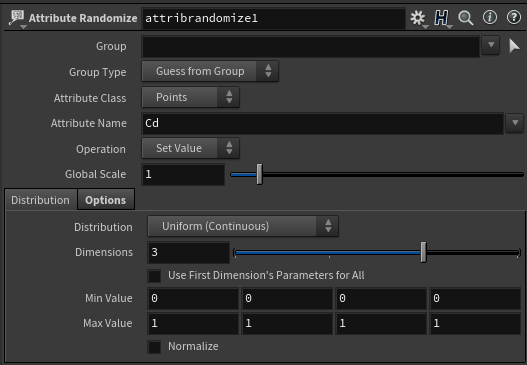Click the node name field attribrandomize1
This screenshot has width=527, height=365.
274,18
